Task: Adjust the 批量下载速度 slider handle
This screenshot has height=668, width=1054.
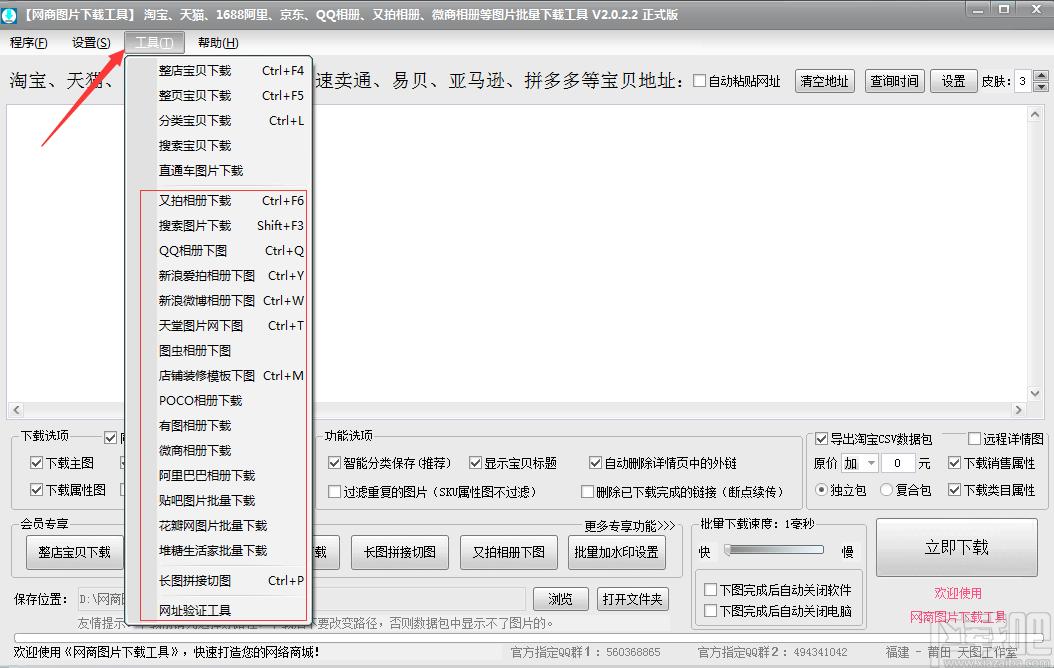Action: click(727, 550)
